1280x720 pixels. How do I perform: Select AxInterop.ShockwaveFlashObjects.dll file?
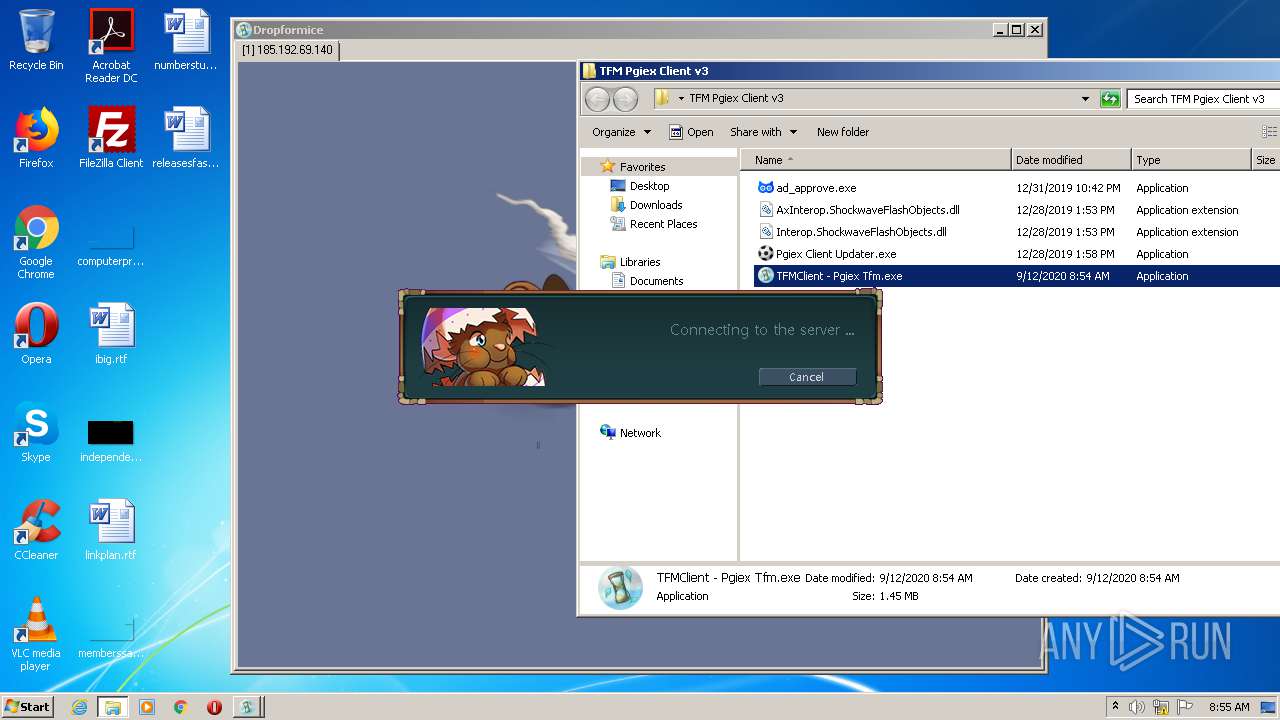867,210
